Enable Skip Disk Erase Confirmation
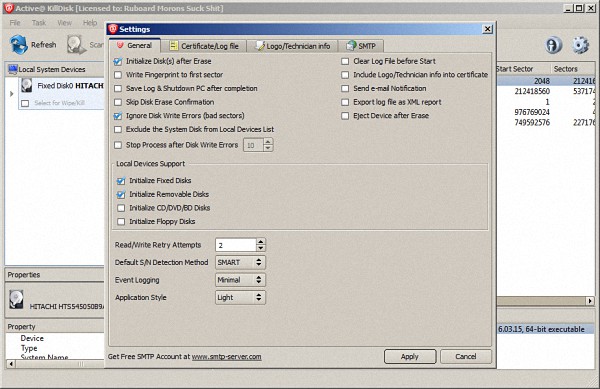 (x=118, y=102)
